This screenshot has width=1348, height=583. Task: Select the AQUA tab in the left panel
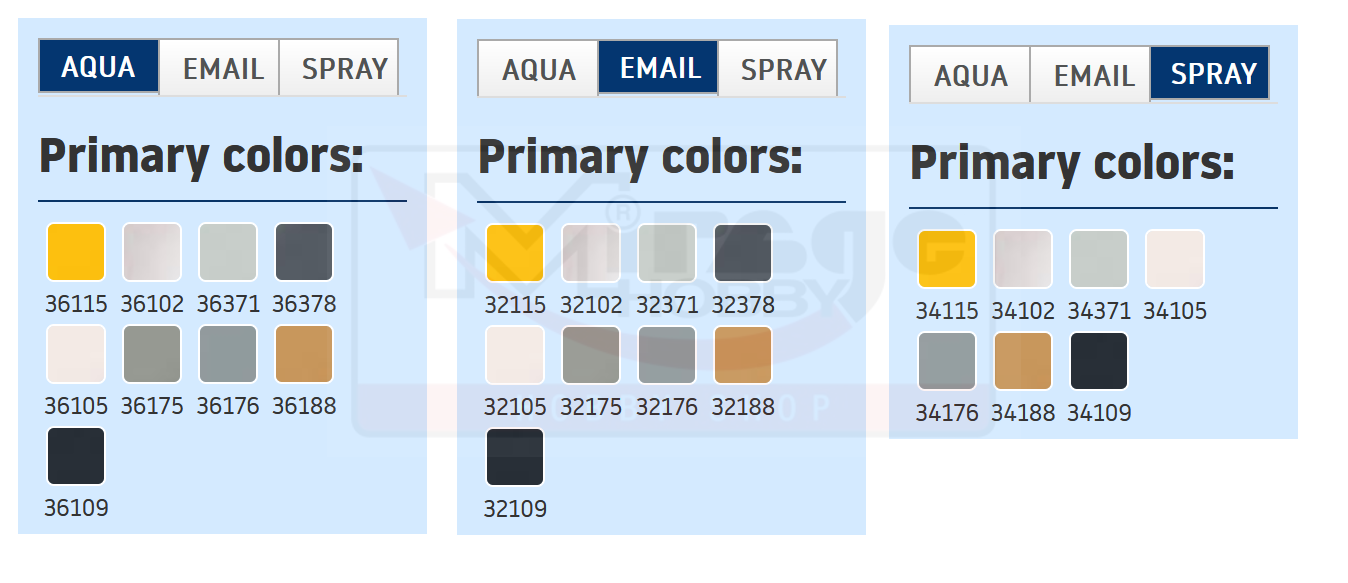tap(99, 67)
